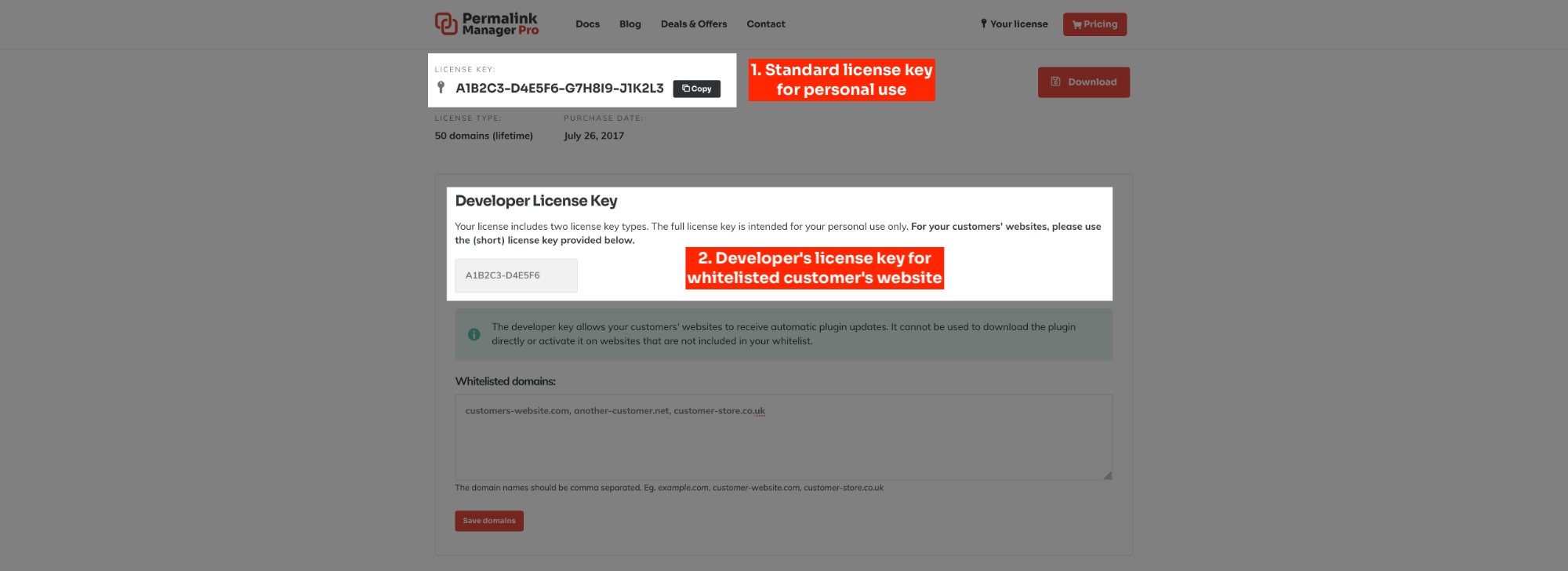
Task: Click the red Pricing button
Action: [1094, 24]
